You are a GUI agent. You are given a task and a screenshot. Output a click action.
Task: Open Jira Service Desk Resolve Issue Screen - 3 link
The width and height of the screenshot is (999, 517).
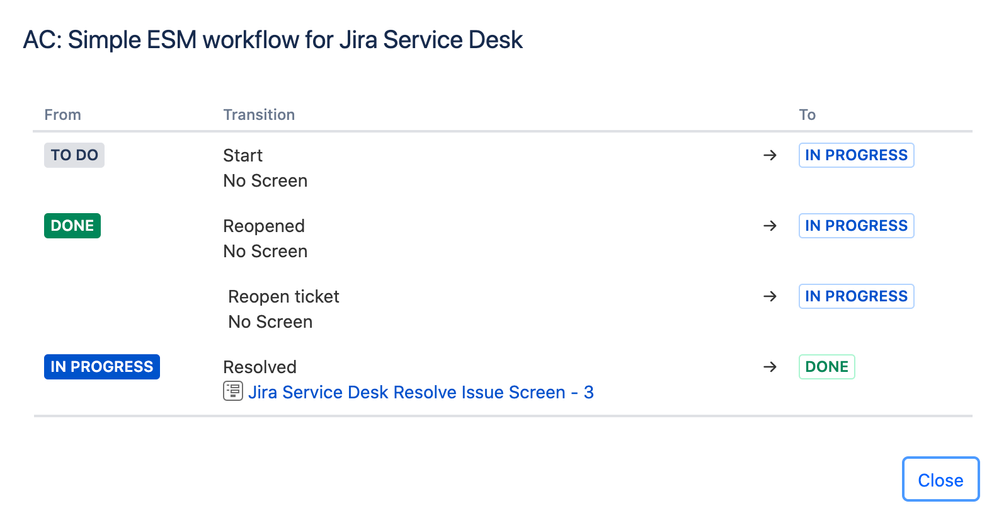click(x=421, y=392)
